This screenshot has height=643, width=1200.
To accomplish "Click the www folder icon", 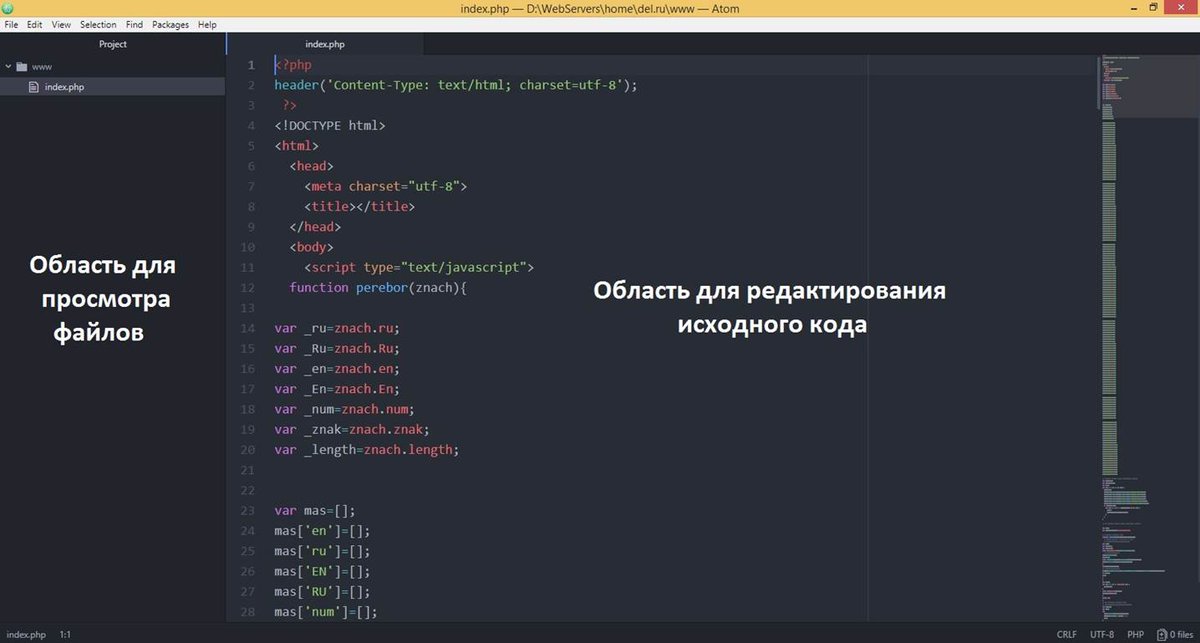I will [23, 67].
